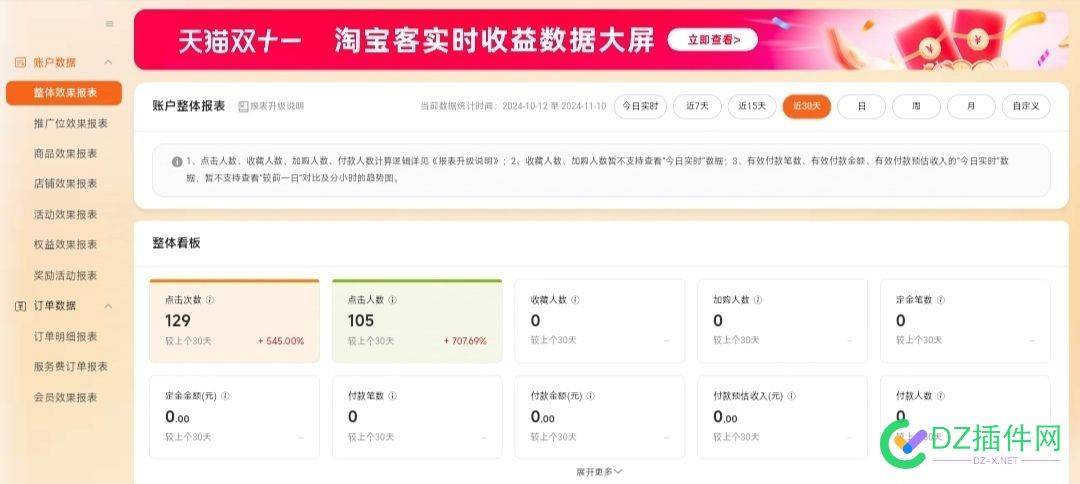Click info icon next to 收藏人数
This screenshot has width=1080, height=484.
[x=575, y=300]
